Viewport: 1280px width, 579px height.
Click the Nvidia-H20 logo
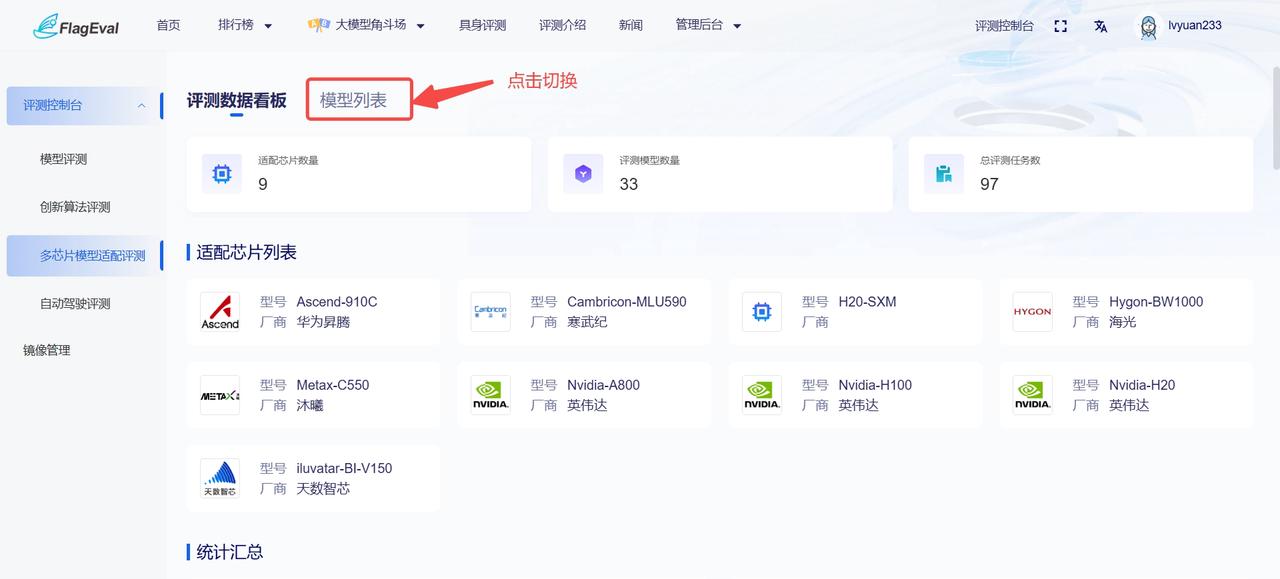coord(1033,395)
